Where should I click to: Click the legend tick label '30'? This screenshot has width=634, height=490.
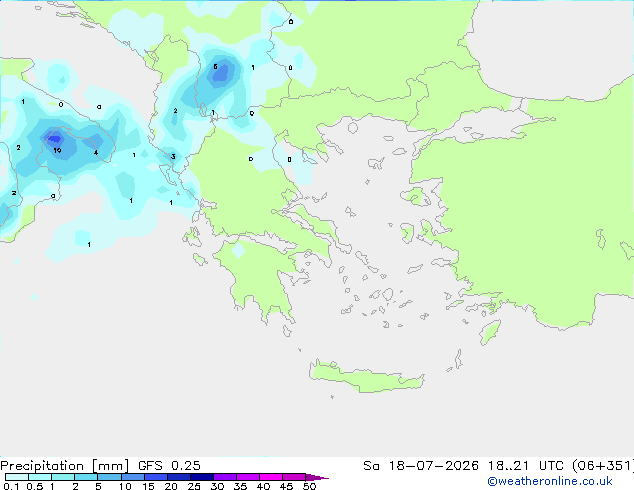pyautogui.click(x=217, y=486)
